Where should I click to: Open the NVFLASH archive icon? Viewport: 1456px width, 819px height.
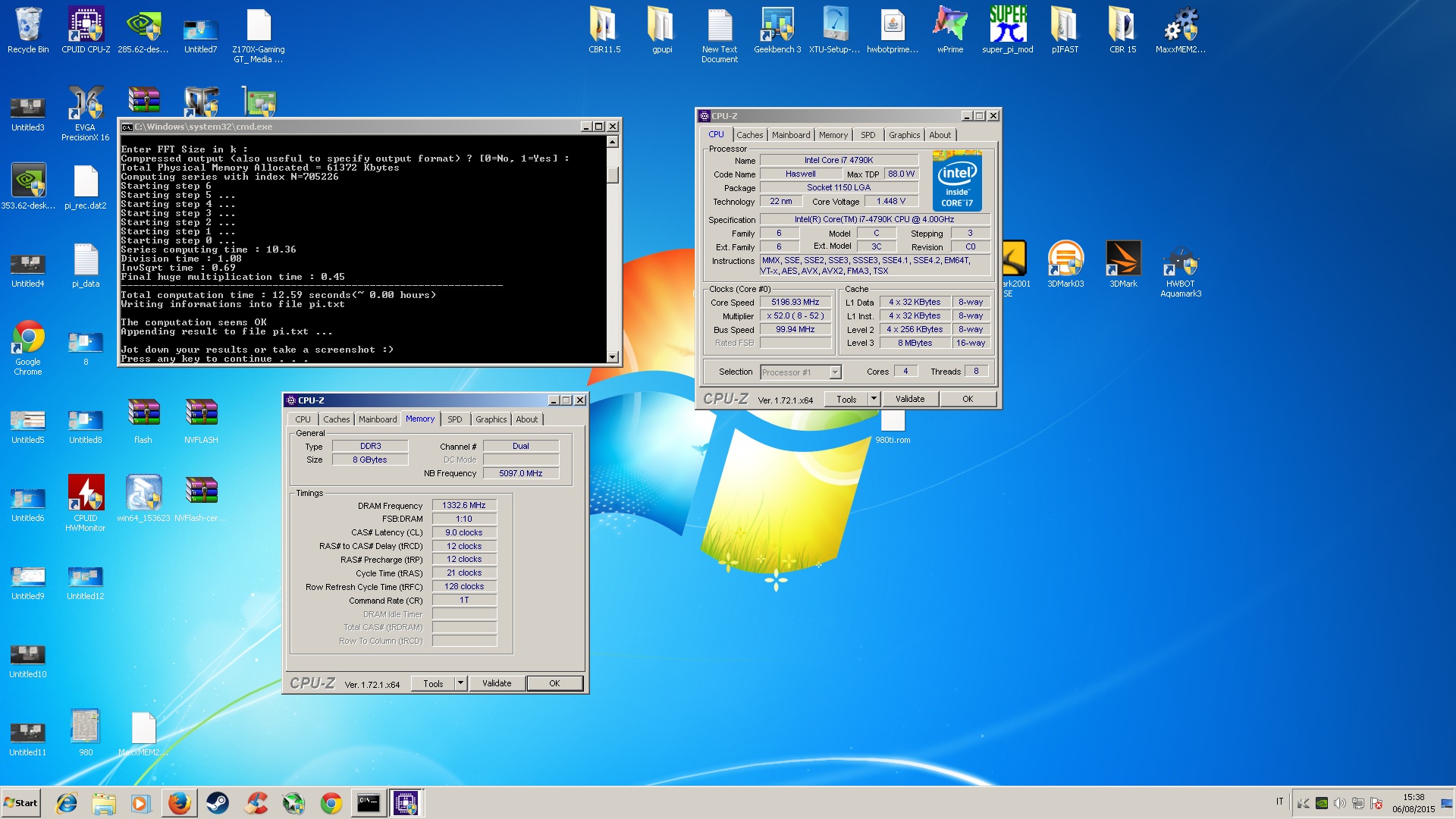point(201,421)
